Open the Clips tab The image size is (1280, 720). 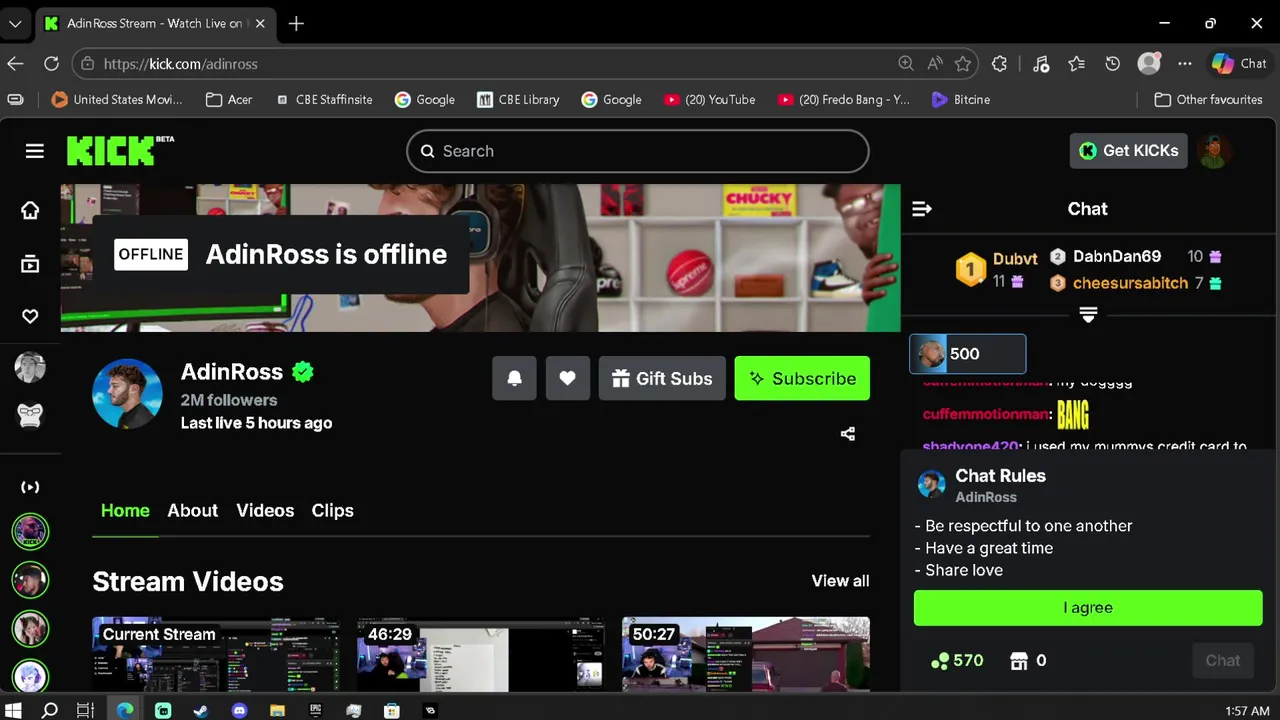(x=332, y=510)
